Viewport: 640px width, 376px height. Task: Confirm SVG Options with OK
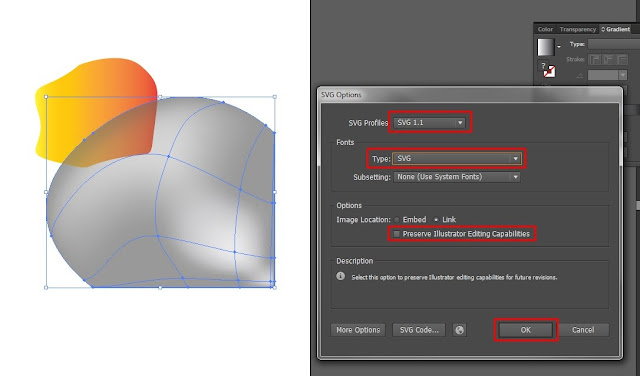tap(526, 330)
